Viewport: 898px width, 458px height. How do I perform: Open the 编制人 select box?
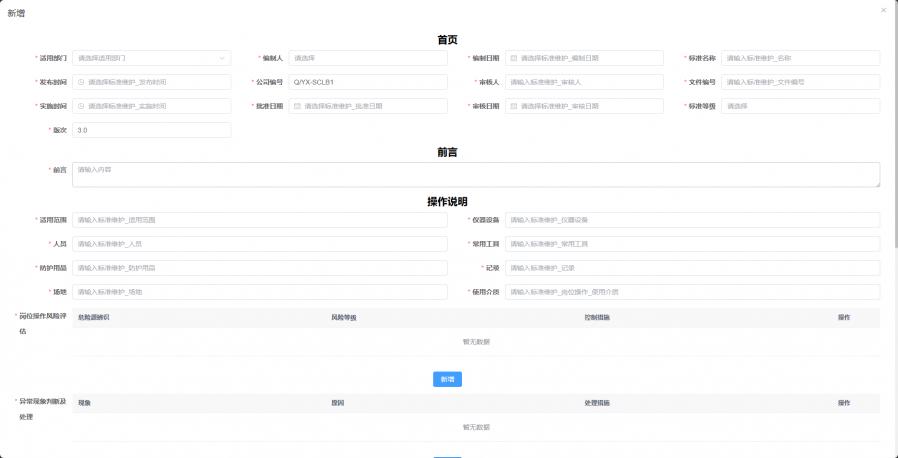[367, 58]
